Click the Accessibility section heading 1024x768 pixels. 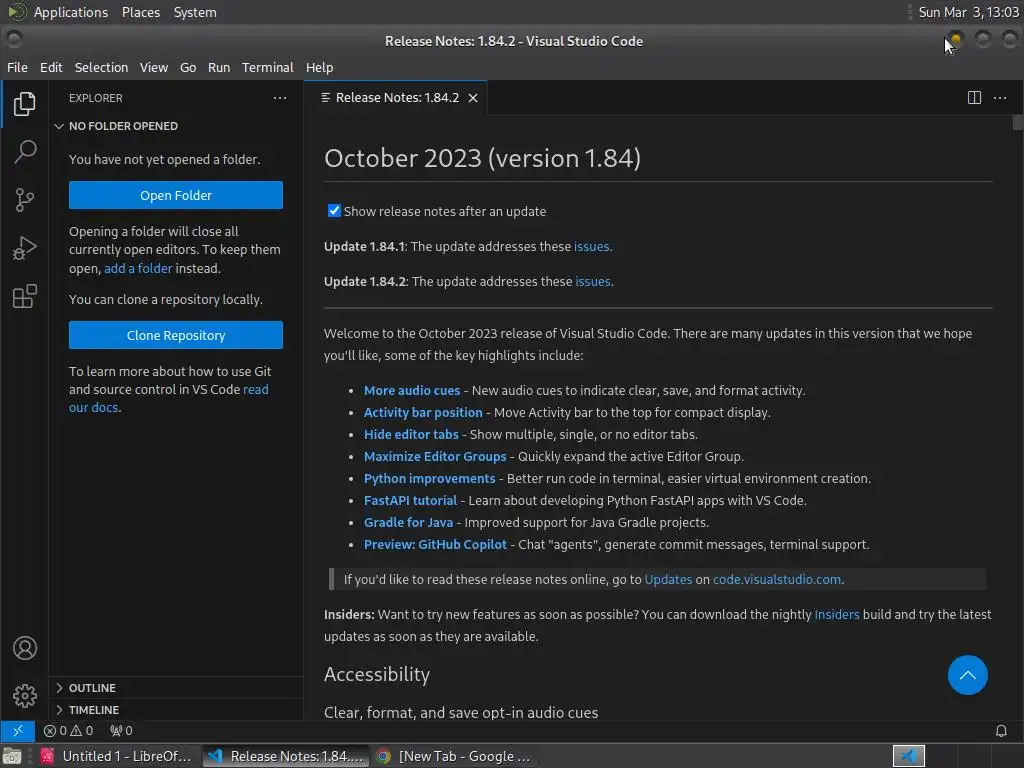point(377,674)
